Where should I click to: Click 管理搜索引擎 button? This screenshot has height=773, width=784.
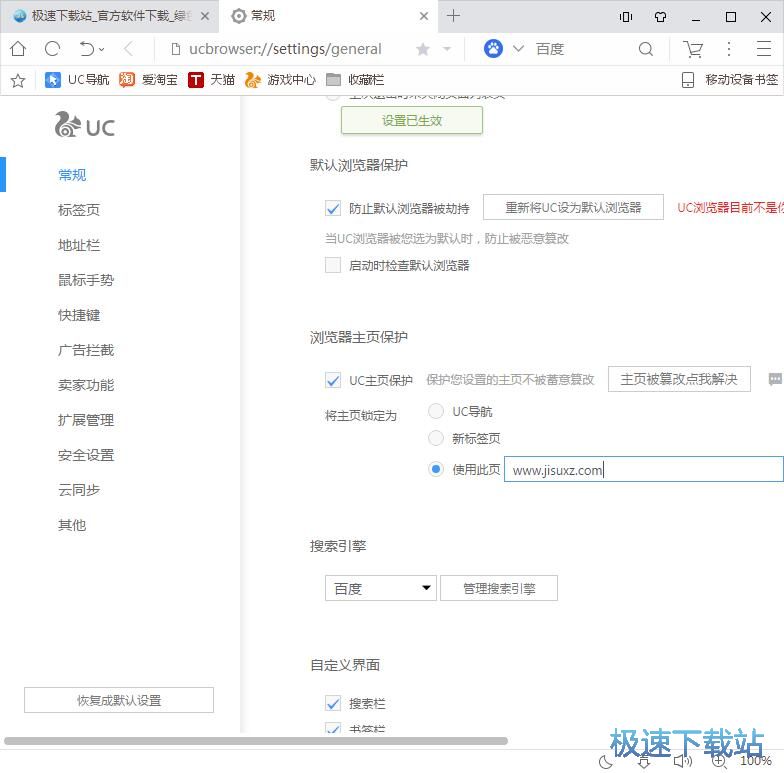pos(498,588)
